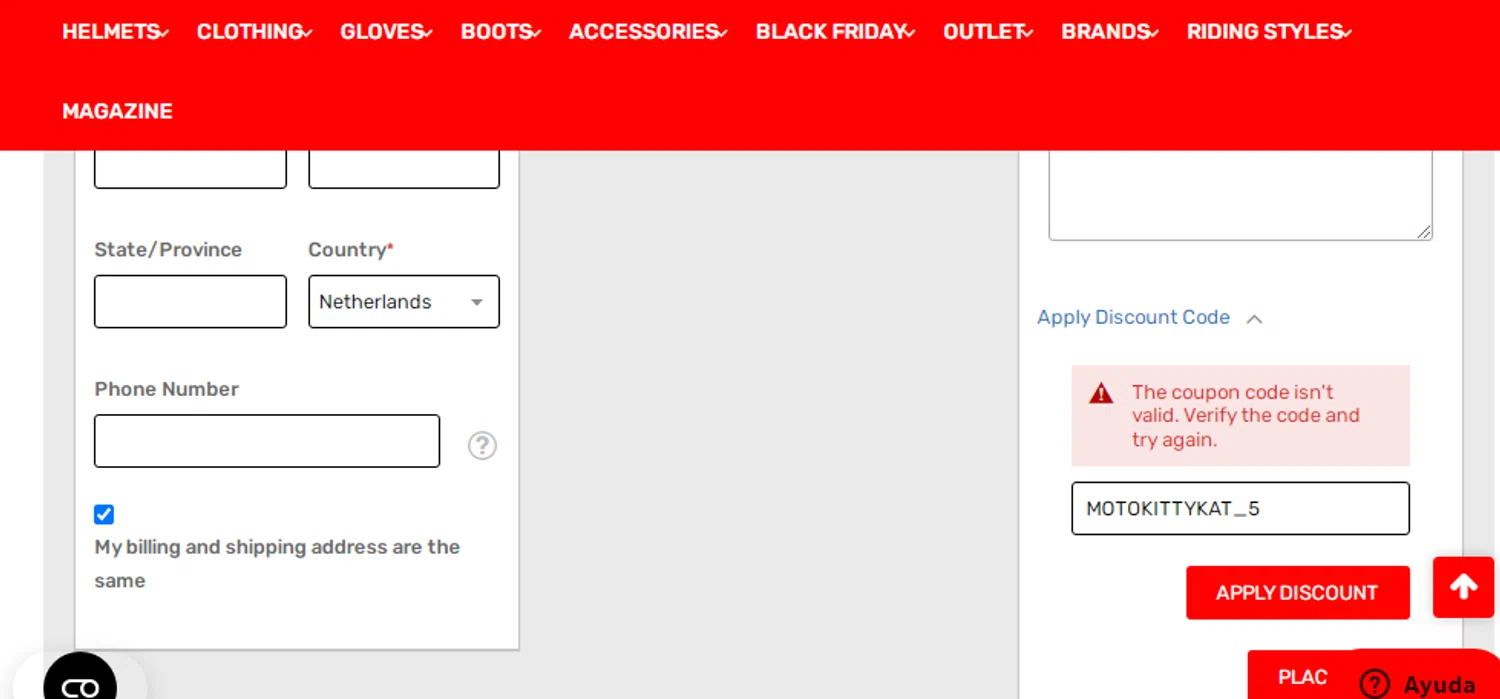Collapse the Apply Discount Code section
Screen dimensions: 1500x699
pos(1149,317)
